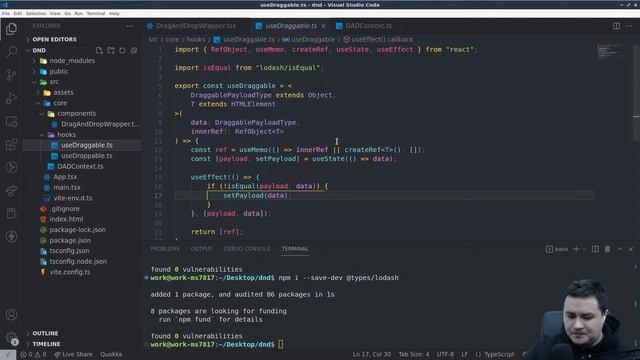The height and width of the screenshot is (360, 640).
Task: Close the terminal panel
Action: coord(631,249)
